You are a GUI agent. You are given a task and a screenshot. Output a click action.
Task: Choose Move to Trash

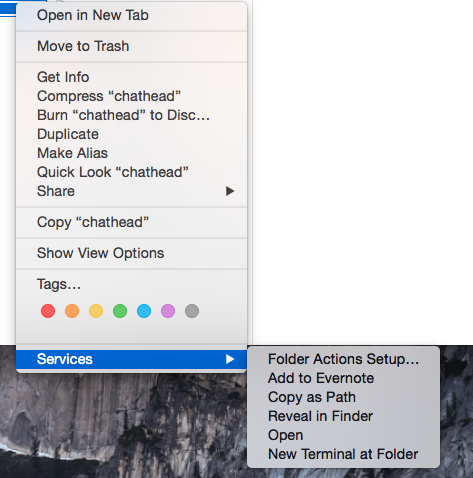pyautogui.click(x=132, y=46)
